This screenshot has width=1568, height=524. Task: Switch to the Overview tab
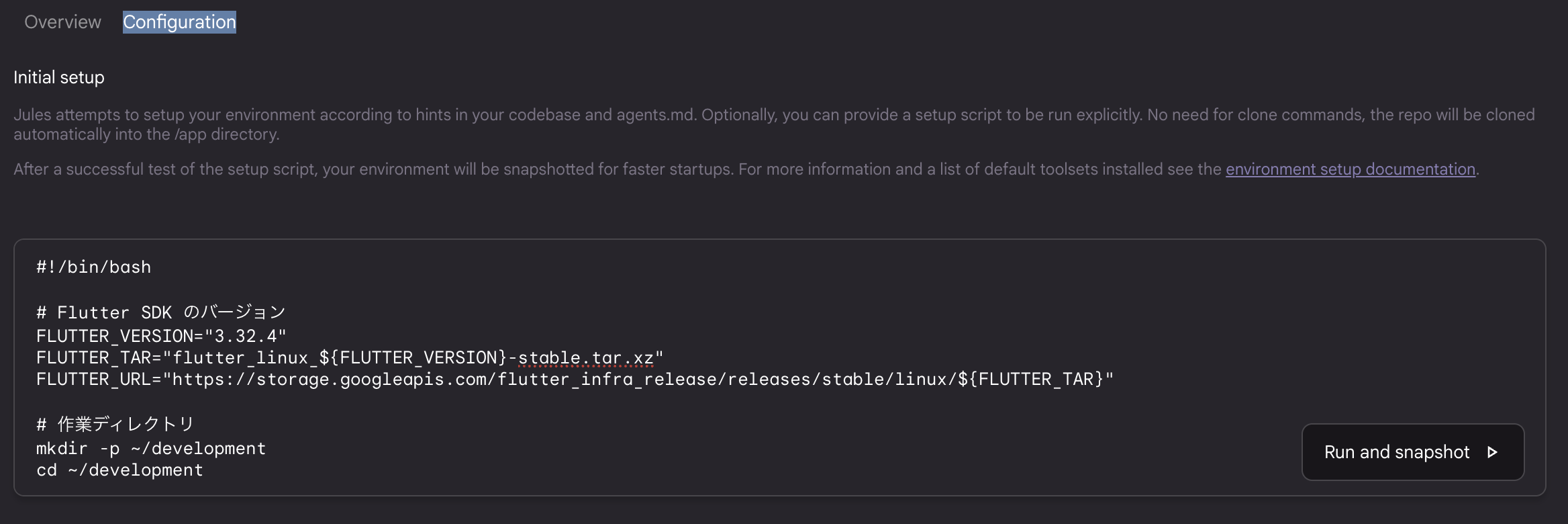(x=62, y=22)
